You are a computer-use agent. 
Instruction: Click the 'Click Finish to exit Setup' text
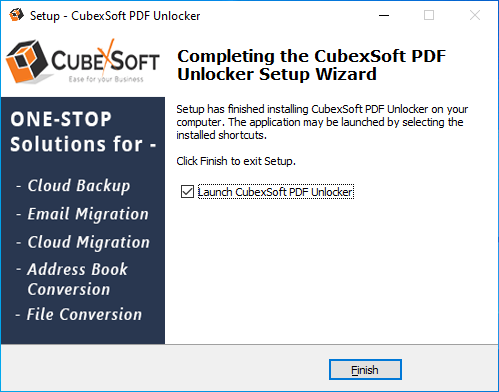236,161
